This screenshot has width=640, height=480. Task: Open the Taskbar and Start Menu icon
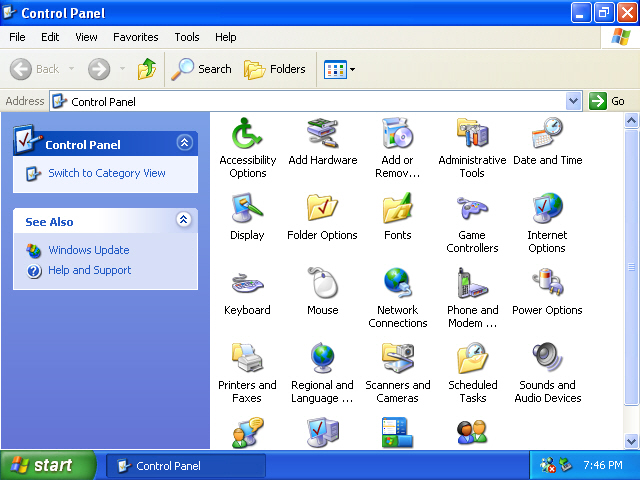point(398,432)
